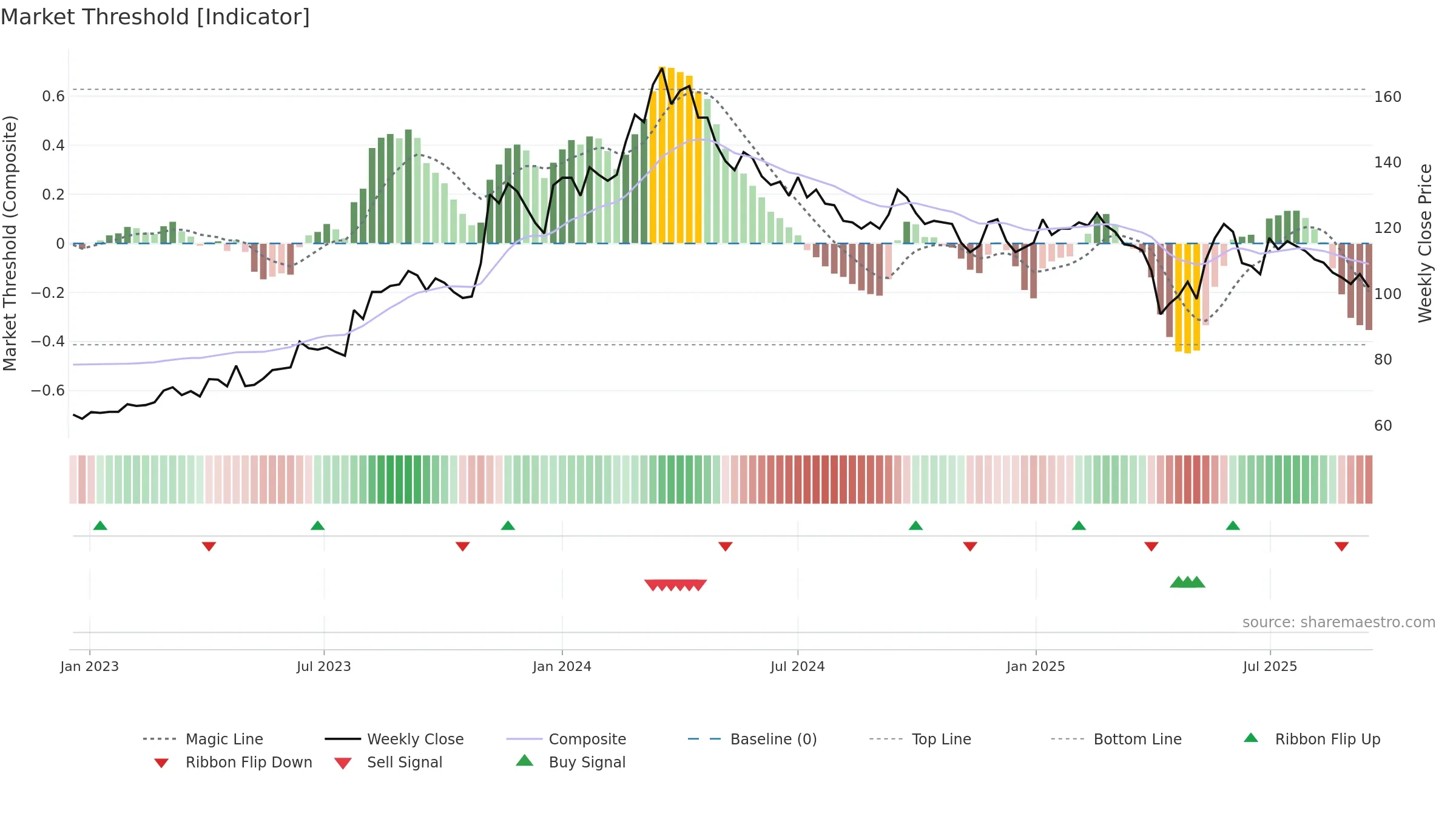Click the 160 tick on right price axis

tap(1388, 97)
